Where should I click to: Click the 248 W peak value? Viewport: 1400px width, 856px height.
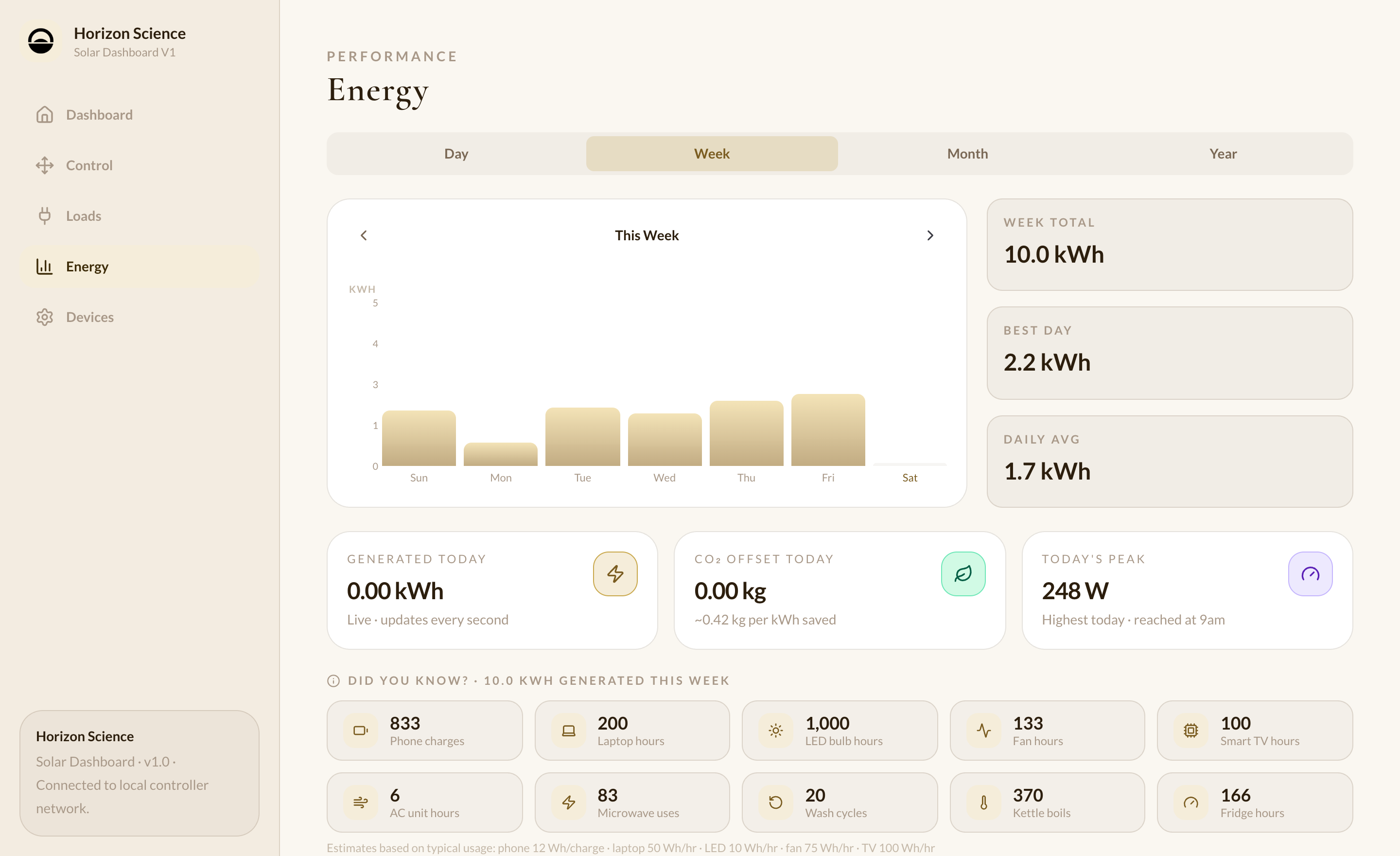[x=1075, y=591]
